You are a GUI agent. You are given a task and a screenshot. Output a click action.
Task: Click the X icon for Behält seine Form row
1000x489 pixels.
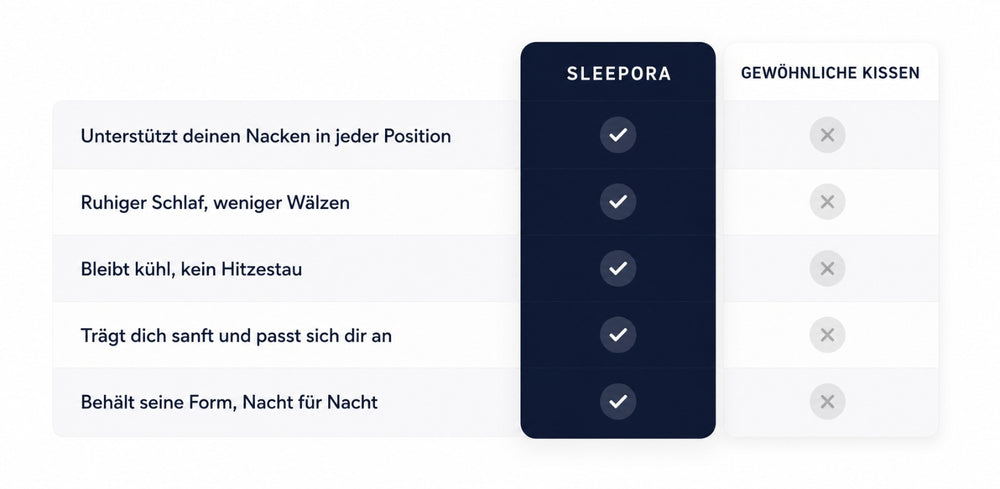coord(827,402)
